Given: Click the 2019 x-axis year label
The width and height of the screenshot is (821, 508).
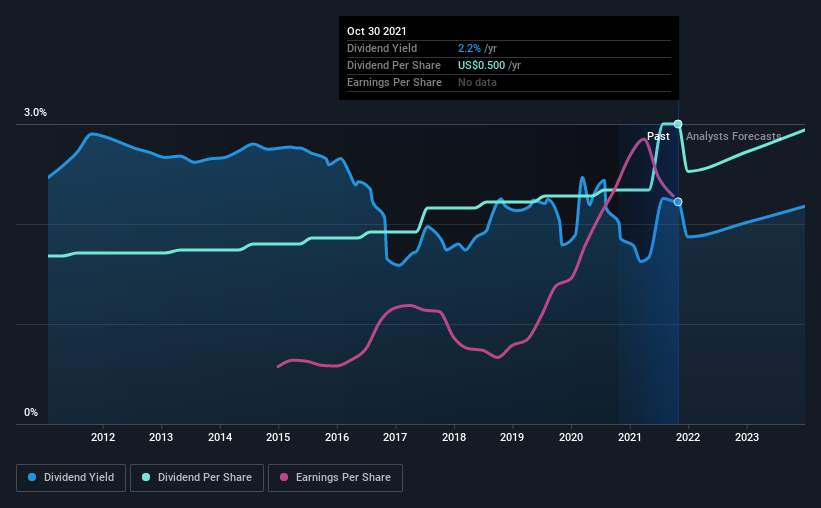Looking at the screenshot, I should click(512, 437).
